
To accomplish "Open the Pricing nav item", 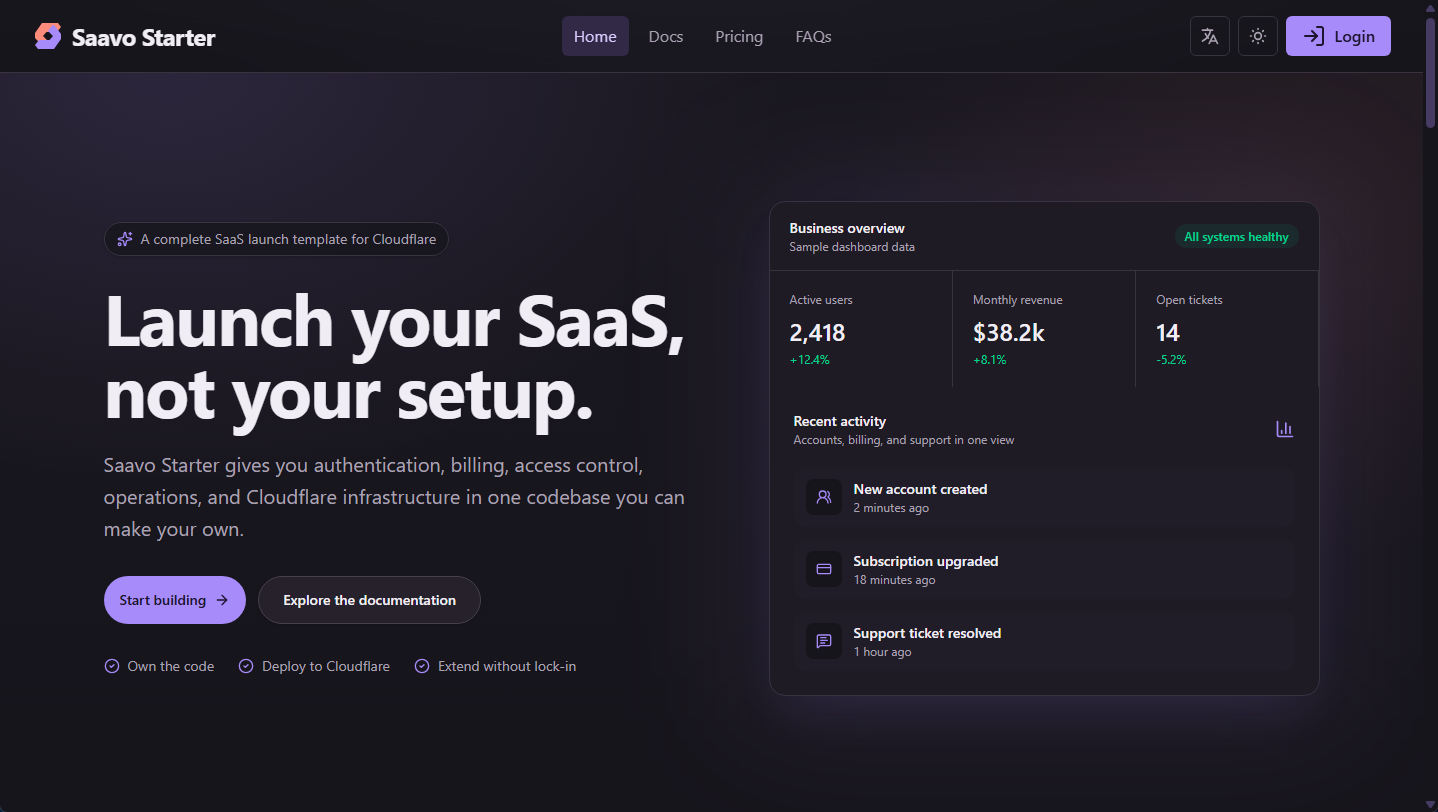I will [739, 36].
